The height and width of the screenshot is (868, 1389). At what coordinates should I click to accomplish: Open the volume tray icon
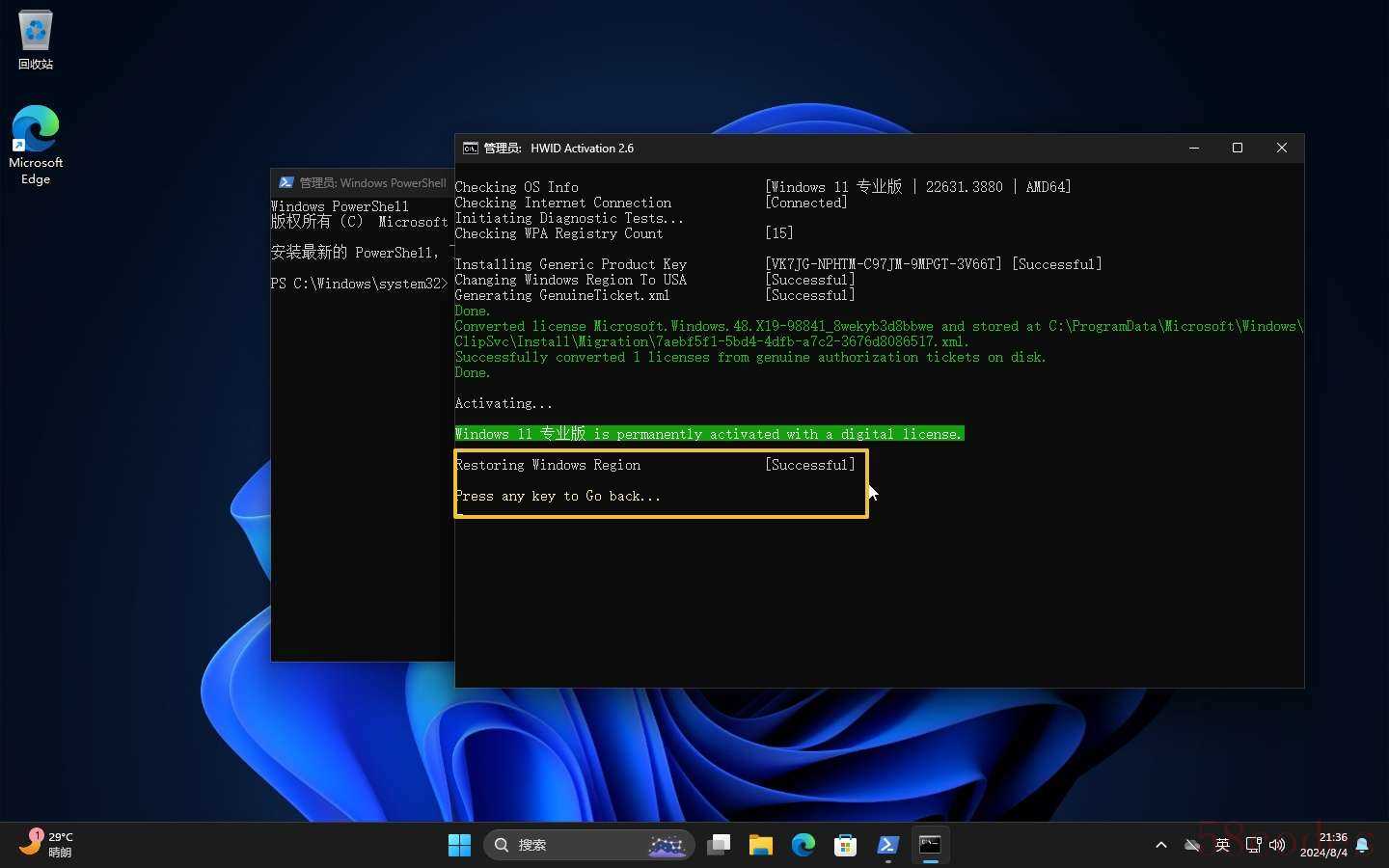[x=1277, y=845]
